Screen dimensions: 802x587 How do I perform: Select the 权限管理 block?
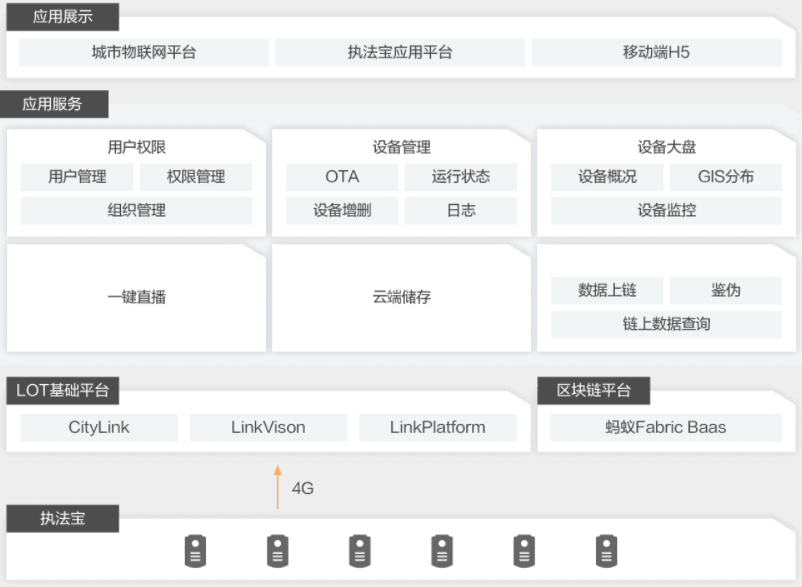196,177
